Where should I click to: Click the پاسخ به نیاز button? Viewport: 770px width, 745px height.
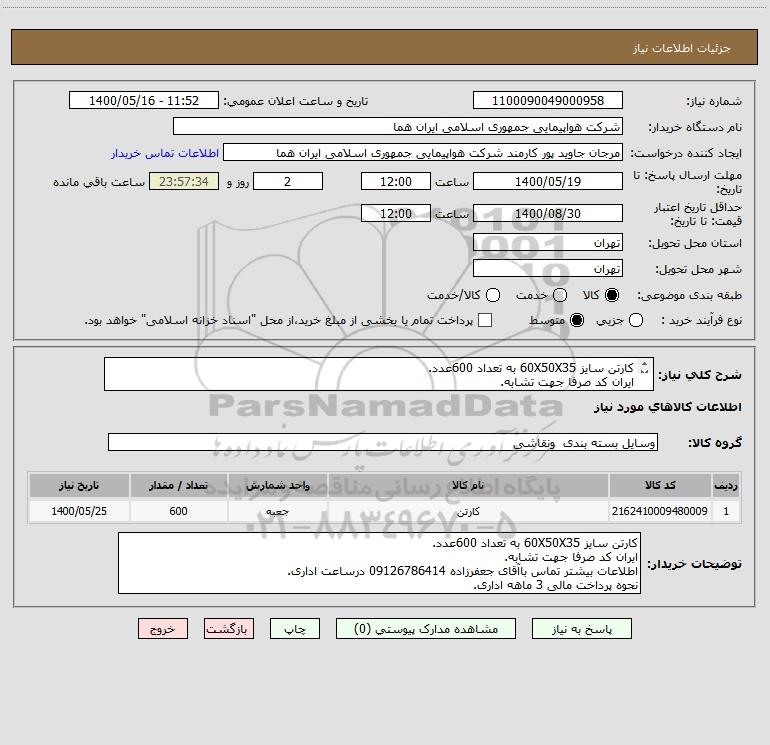pyautogui.click(x=581, y=629)
